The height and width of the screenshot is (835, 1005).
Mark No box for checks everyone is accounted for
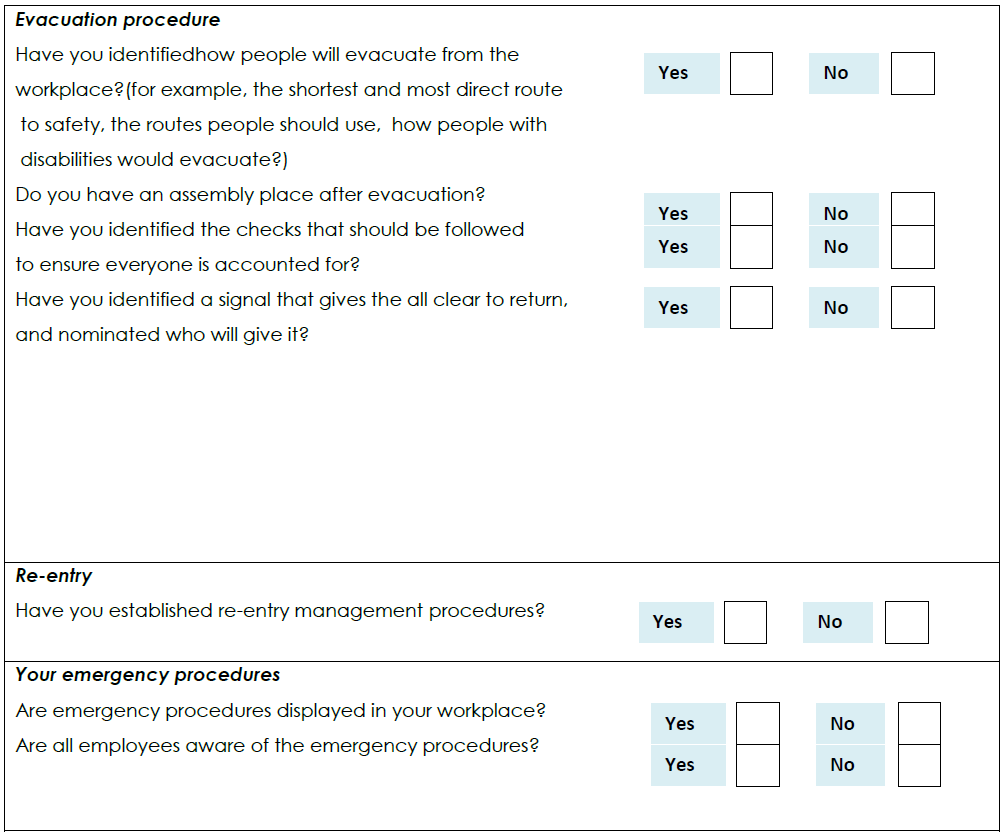(912, 247)
